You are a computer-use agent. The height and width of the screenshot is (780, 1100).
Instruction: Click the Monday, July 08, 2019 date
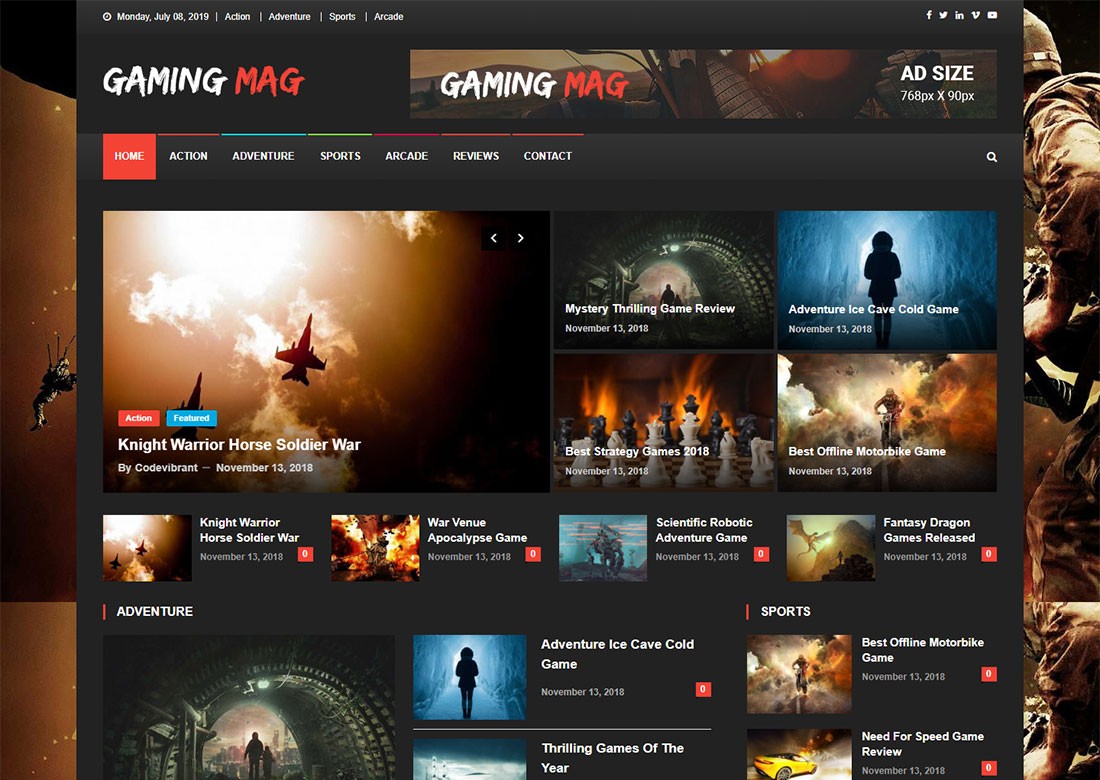[x=162, y=17]
